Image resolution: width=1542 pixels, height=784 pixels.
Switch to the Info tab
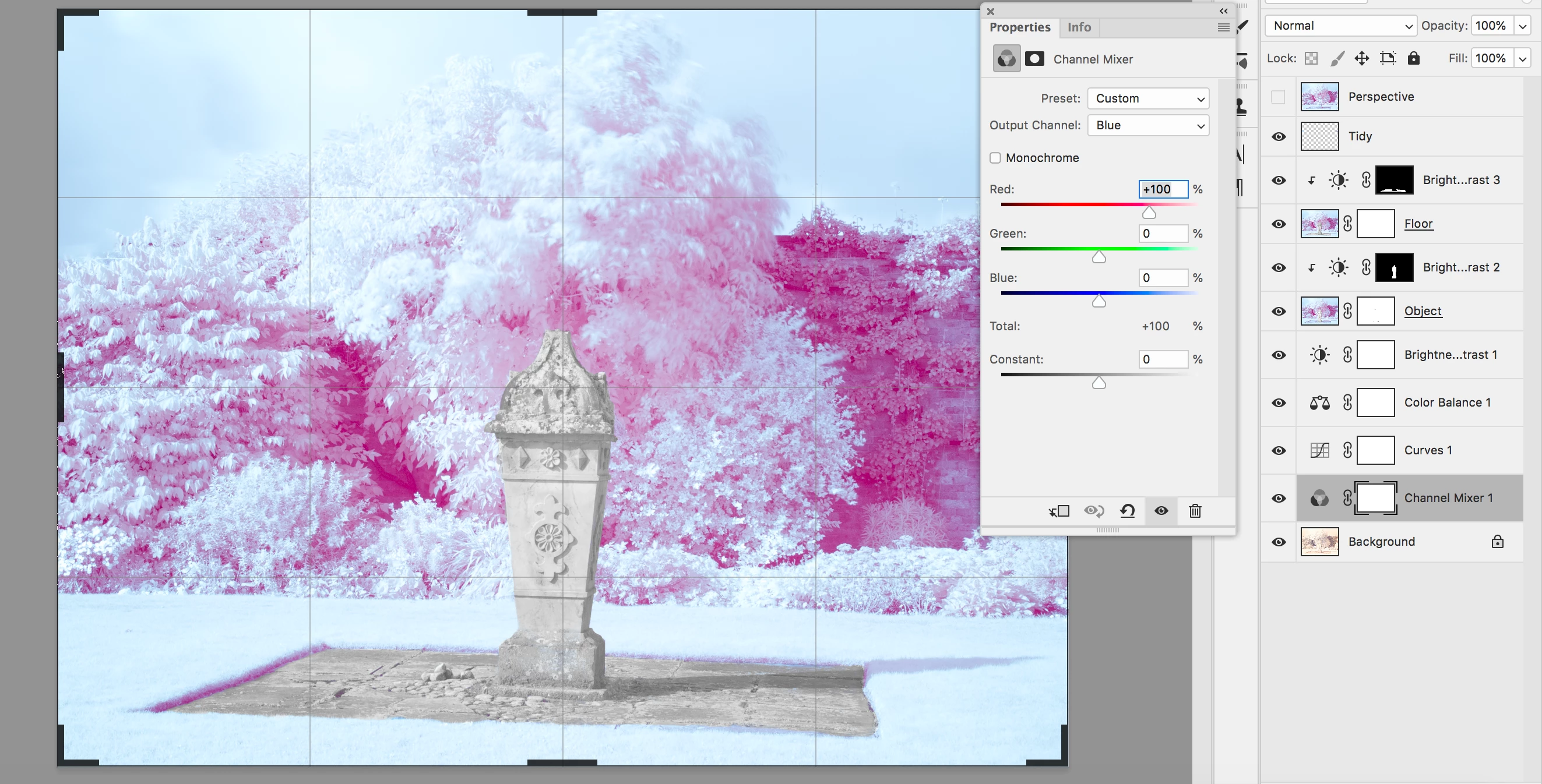tap(1079, 27)
